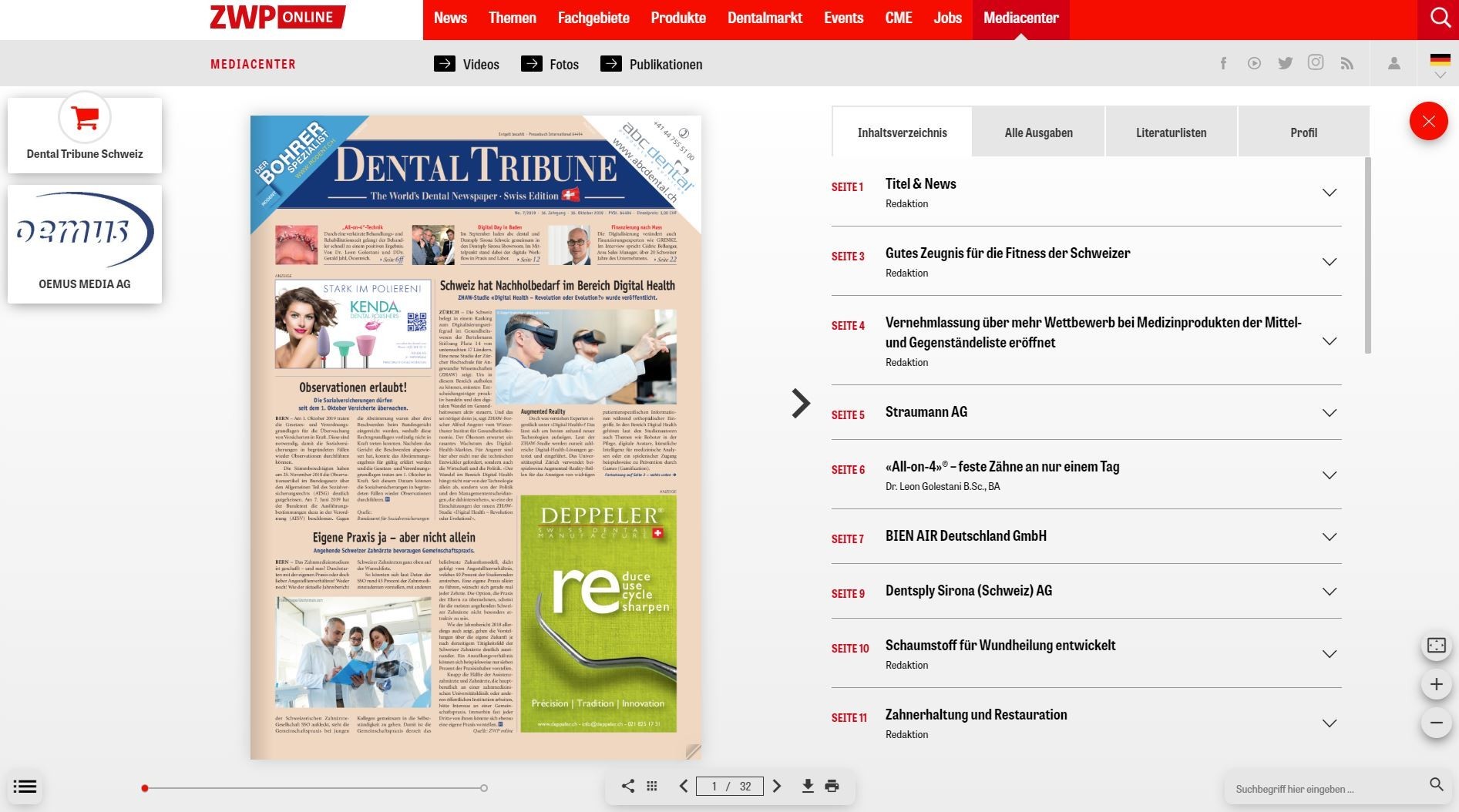Print the publication
The image size is (1459, 812).
832,786
